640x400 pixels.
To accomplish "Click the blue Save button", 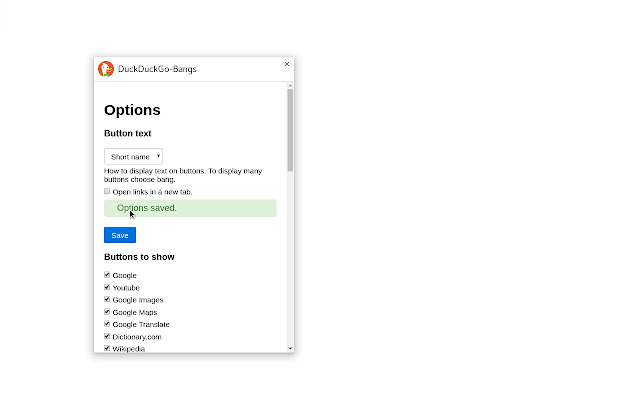I will [120, 235].
